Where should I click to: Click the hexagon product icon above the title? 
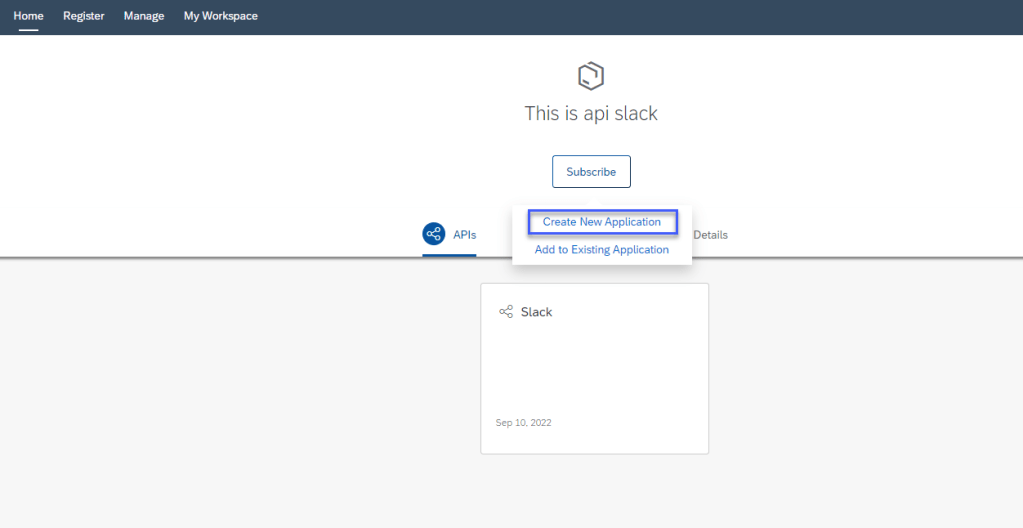coord(591,76)
